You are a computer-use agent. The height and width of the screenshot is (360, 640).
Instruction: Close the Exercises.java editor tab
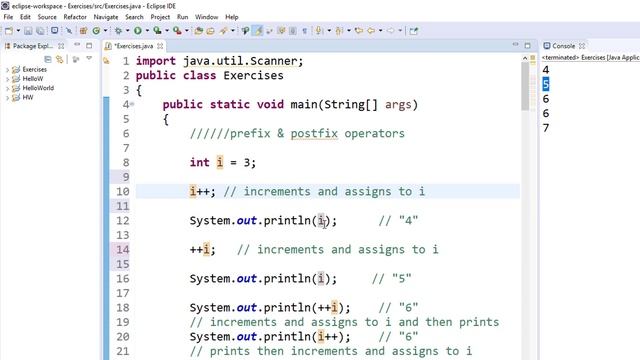160,46
